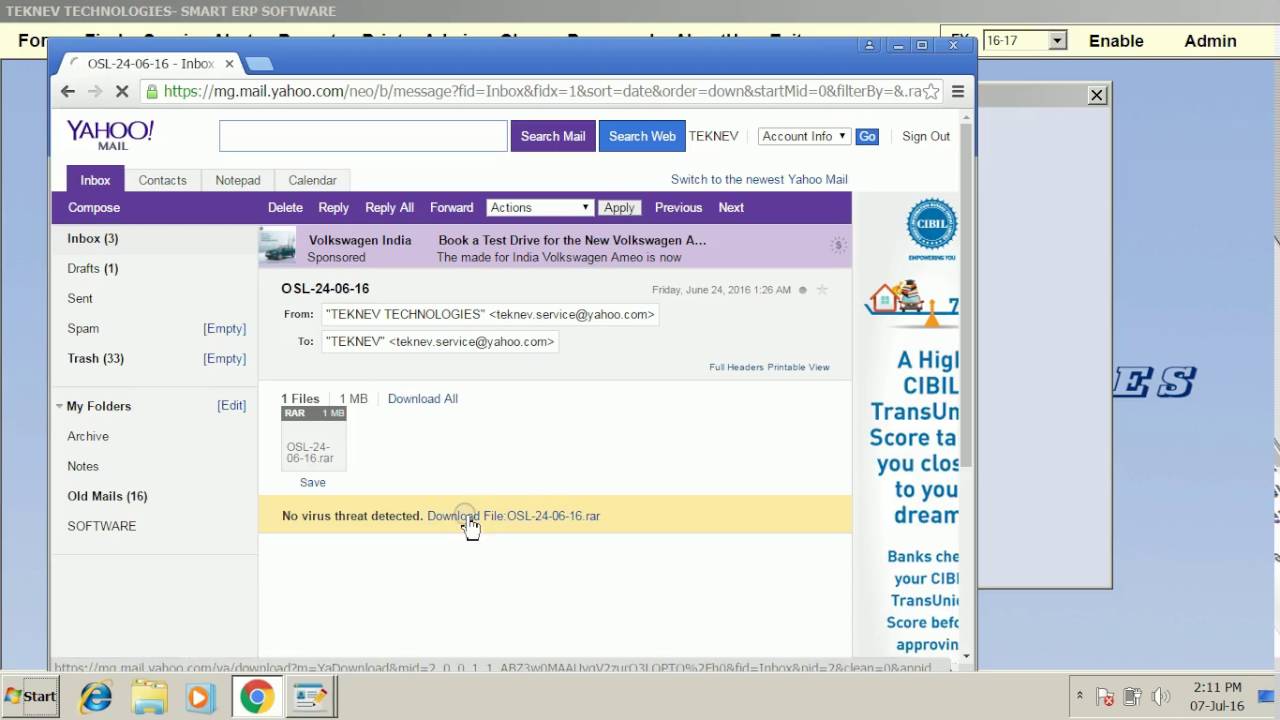Screen dimensions: 1280x720
Task: Open the volume control
Action: tap(1161, 696)
